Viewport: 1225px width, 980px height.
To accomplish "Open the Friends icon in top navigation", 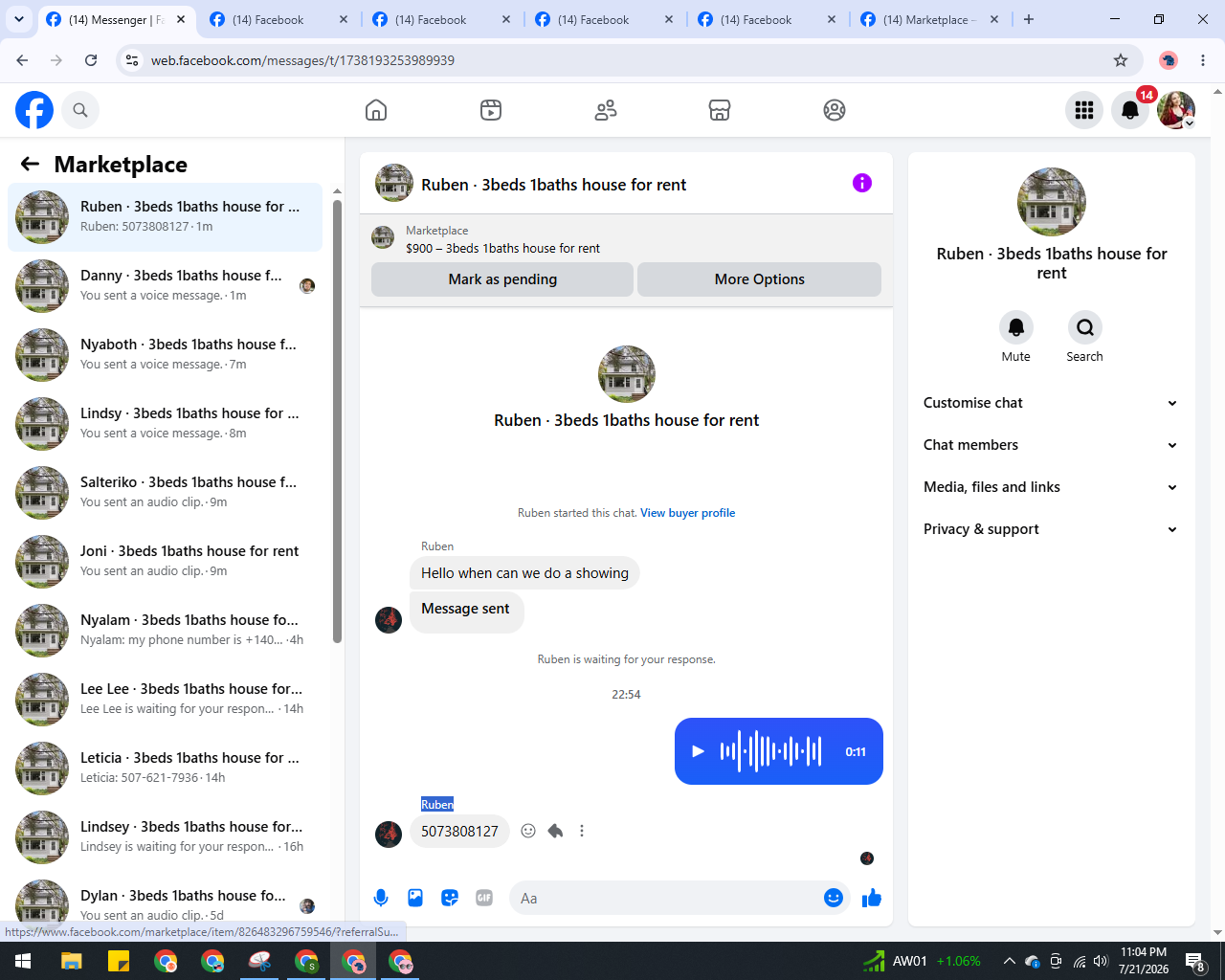I will click(x=606, y=110).
